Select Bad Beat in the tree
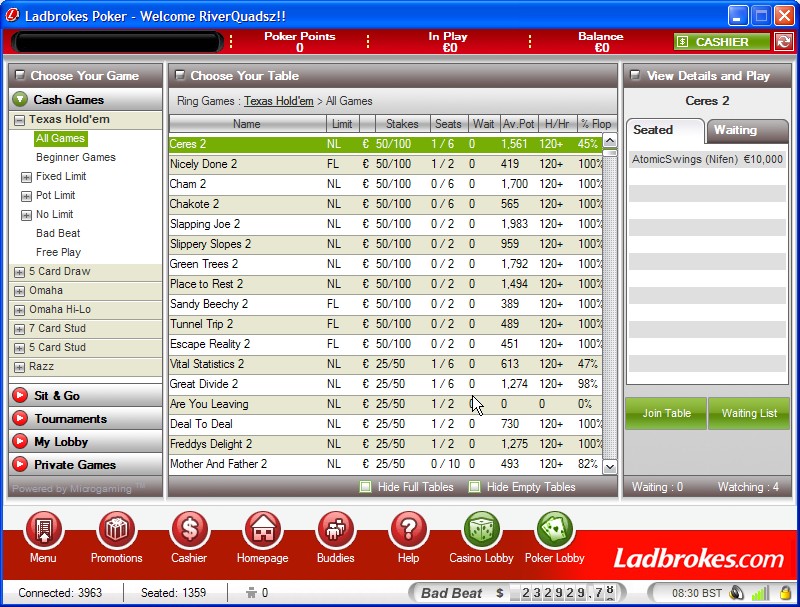This screenshot has width=800, height=607. pyautogui.click(x=58, y=233)
